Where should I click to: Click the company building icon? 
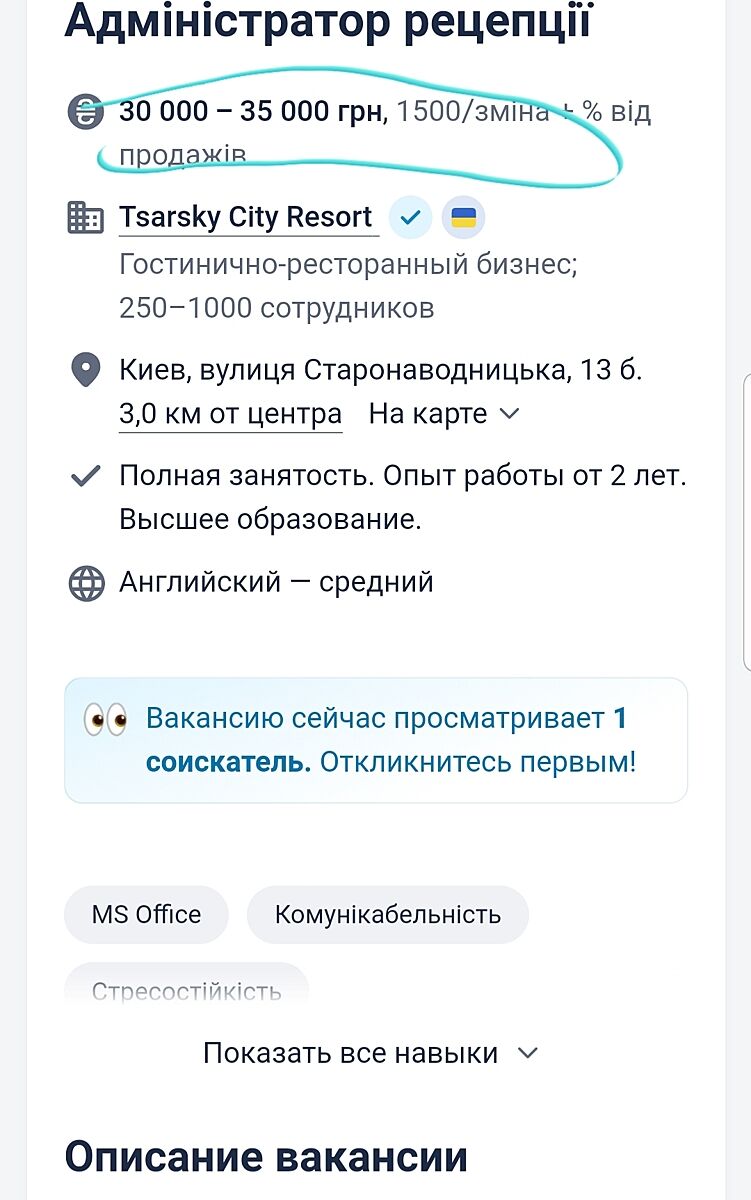(x=86, y=217)
